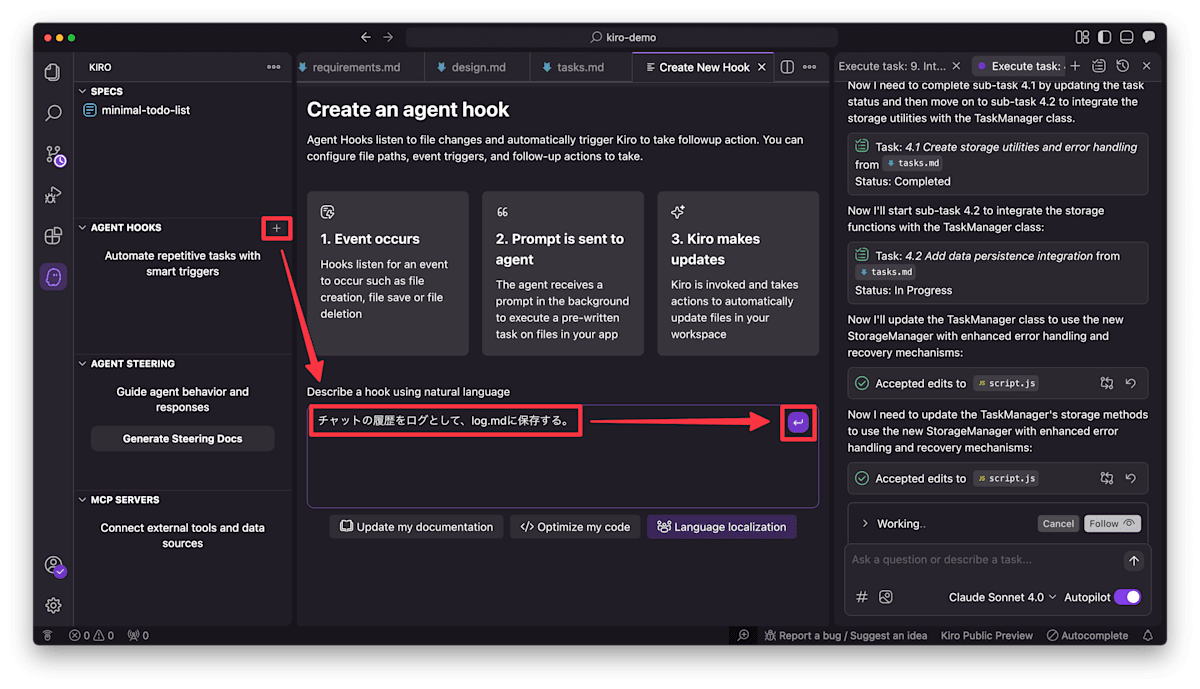Open the Claude Sonnet 4.0 model dropdown
The height and width of the screenshot is (689, 1200).
[x=1002, y=597]
